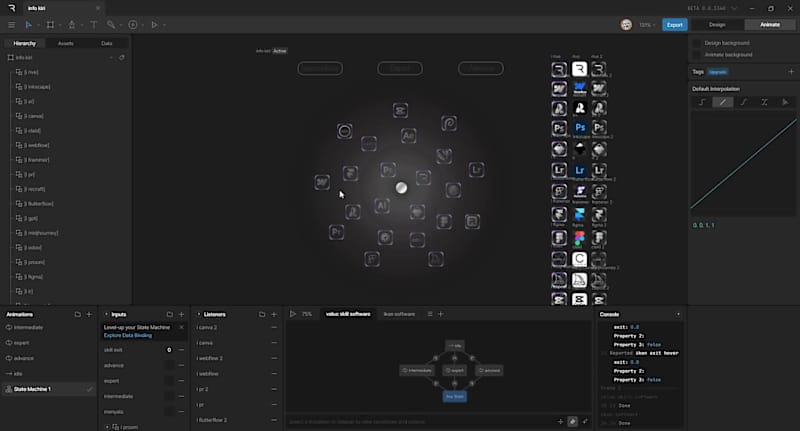Add a new input with plus
Viewport: 800px width, 431px height.
[x=181, y=314]
